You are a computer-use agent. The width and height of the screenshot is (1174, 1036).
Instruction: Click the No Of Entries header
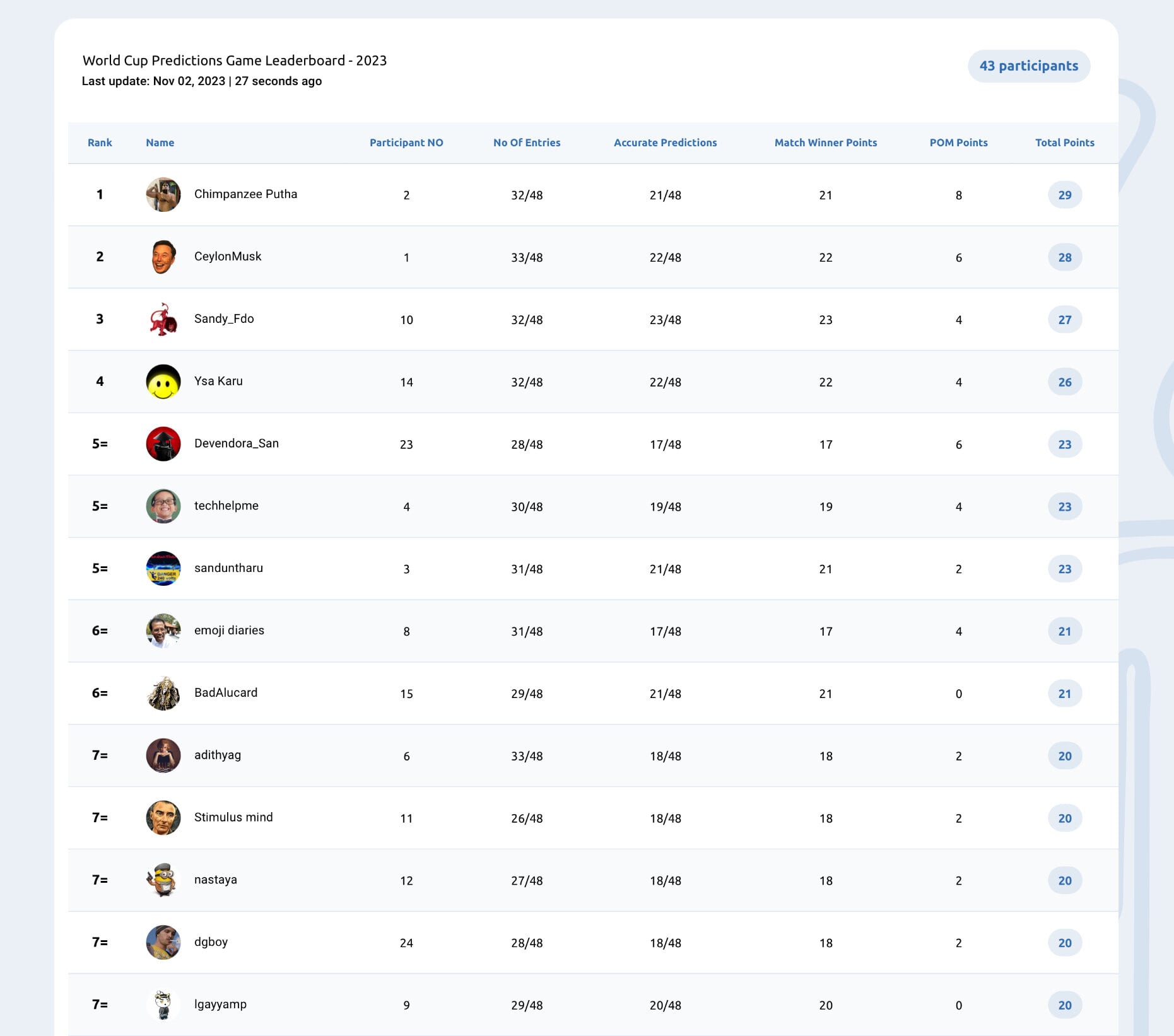coord(527,143)
